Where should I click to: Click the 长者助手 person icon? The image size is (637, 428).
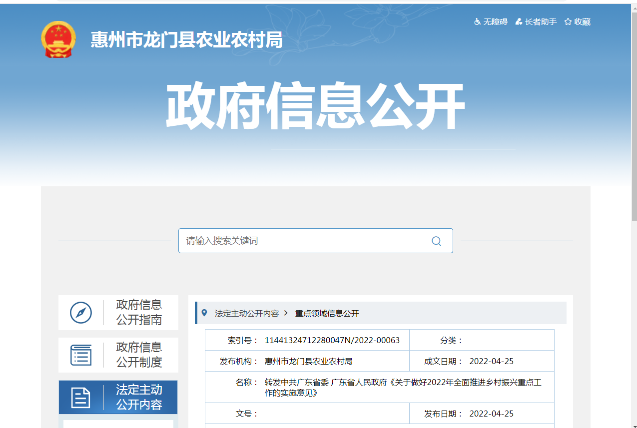pyautogui.click(x=519, y=22)
